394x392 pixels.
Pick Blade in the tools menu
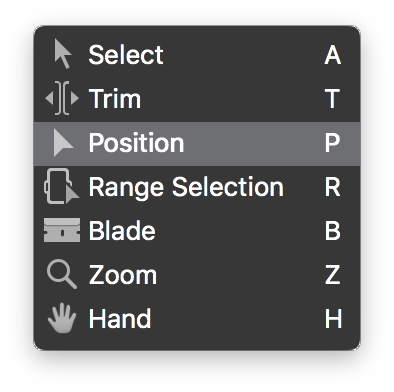(x=197, y=231)
